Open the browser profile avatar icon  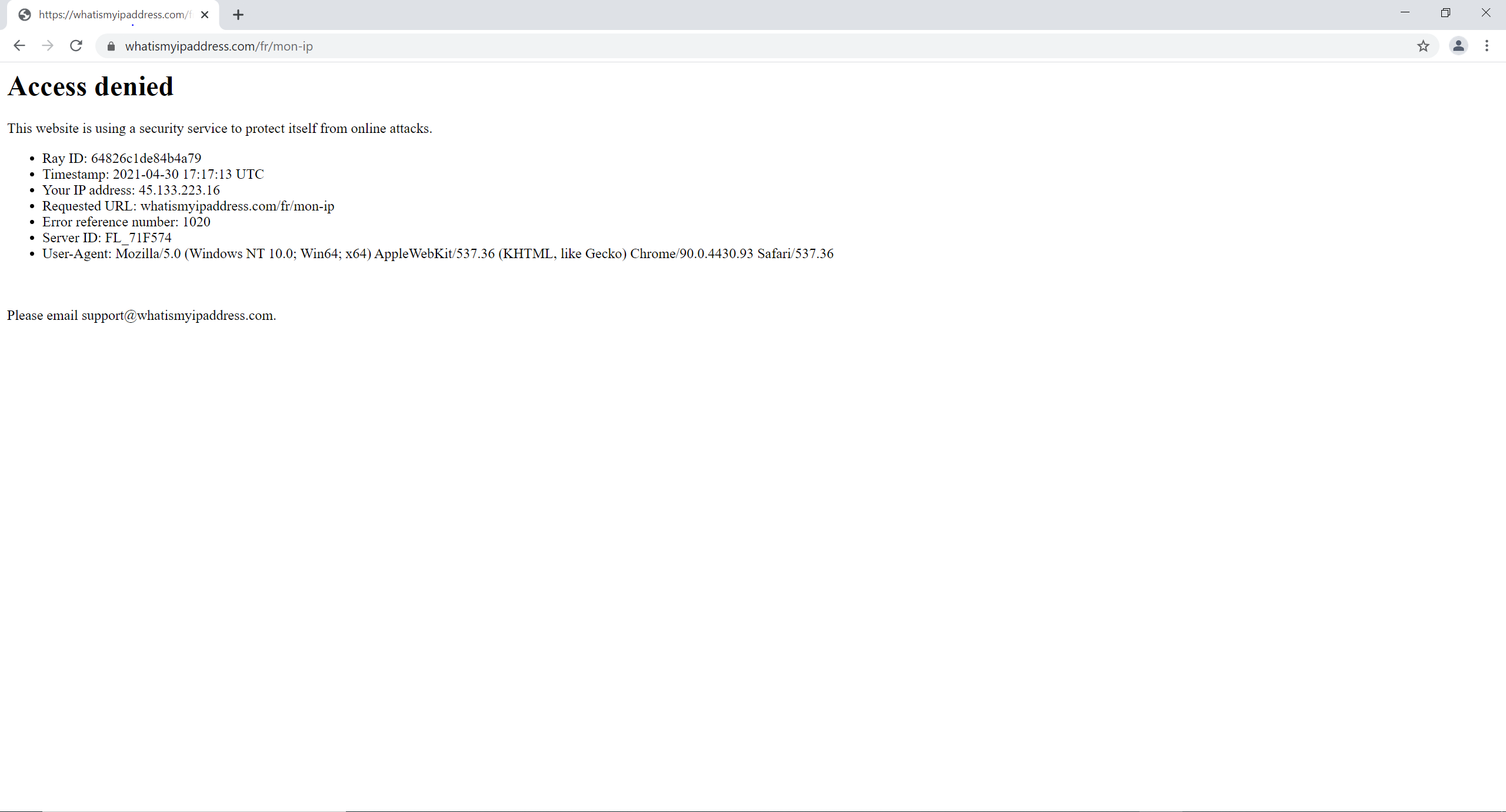pos(1458,46)
